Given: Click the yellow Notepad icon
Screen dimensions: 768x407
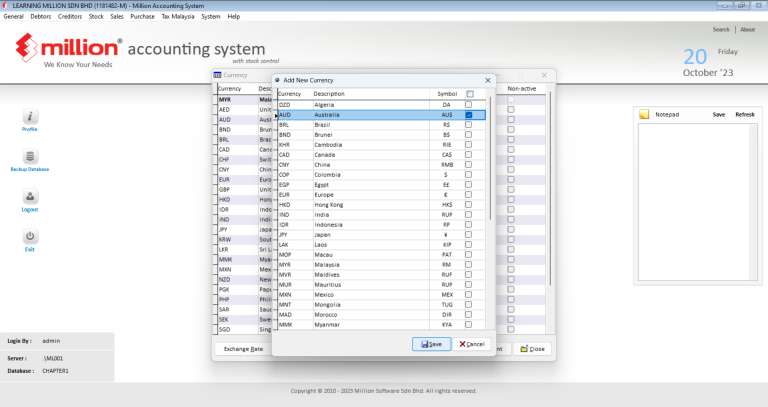Looking at the screenshot, I should coord(644,114).
